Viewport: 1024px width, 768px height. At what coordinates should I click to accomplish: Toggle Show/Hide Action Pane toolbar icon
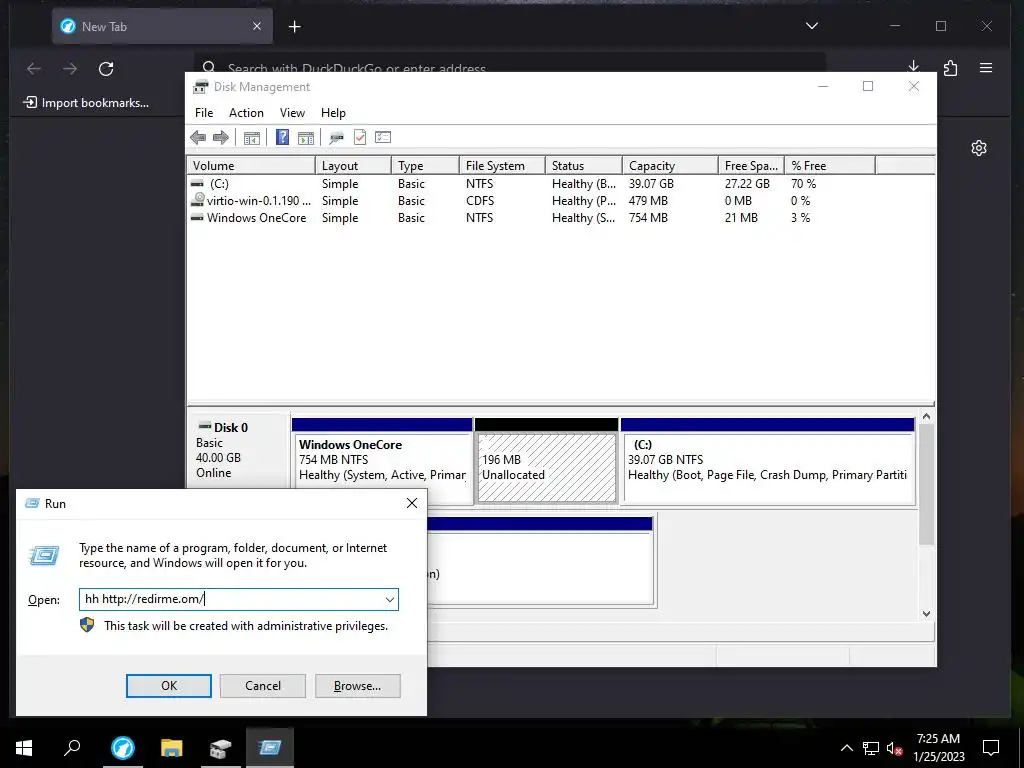pos(306,138)
